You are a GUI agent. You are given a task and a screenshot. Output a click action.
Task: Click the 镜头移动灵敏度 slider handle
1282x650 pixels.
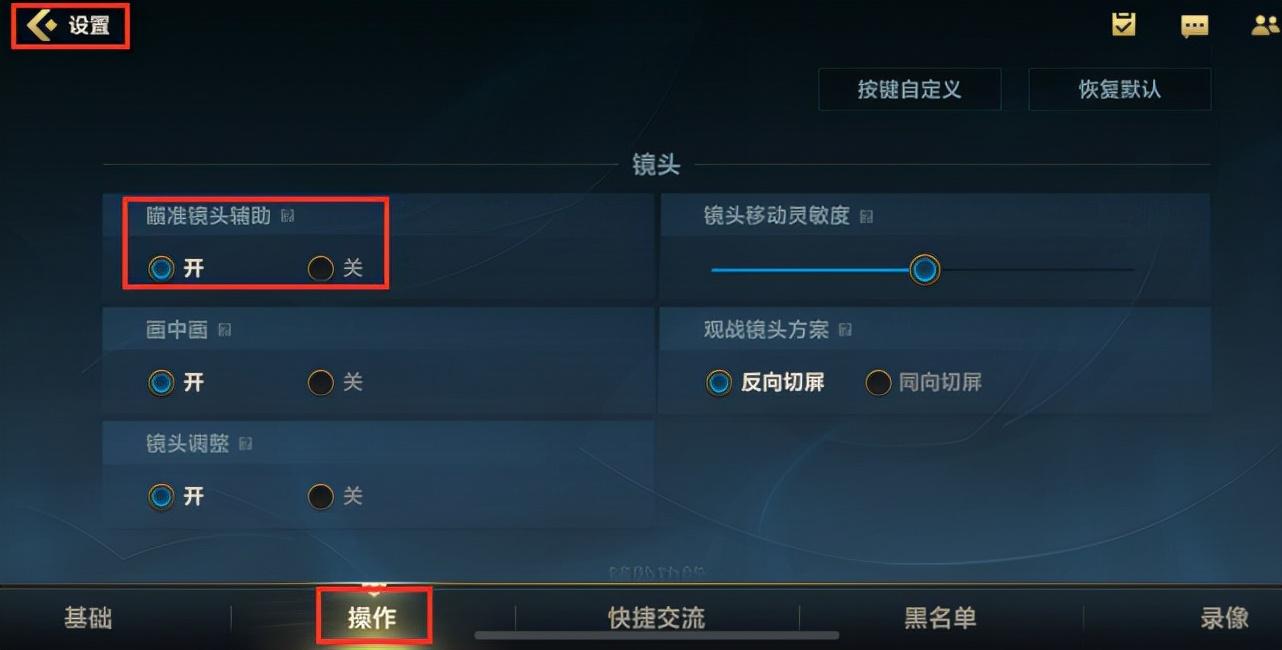[925, 270]
